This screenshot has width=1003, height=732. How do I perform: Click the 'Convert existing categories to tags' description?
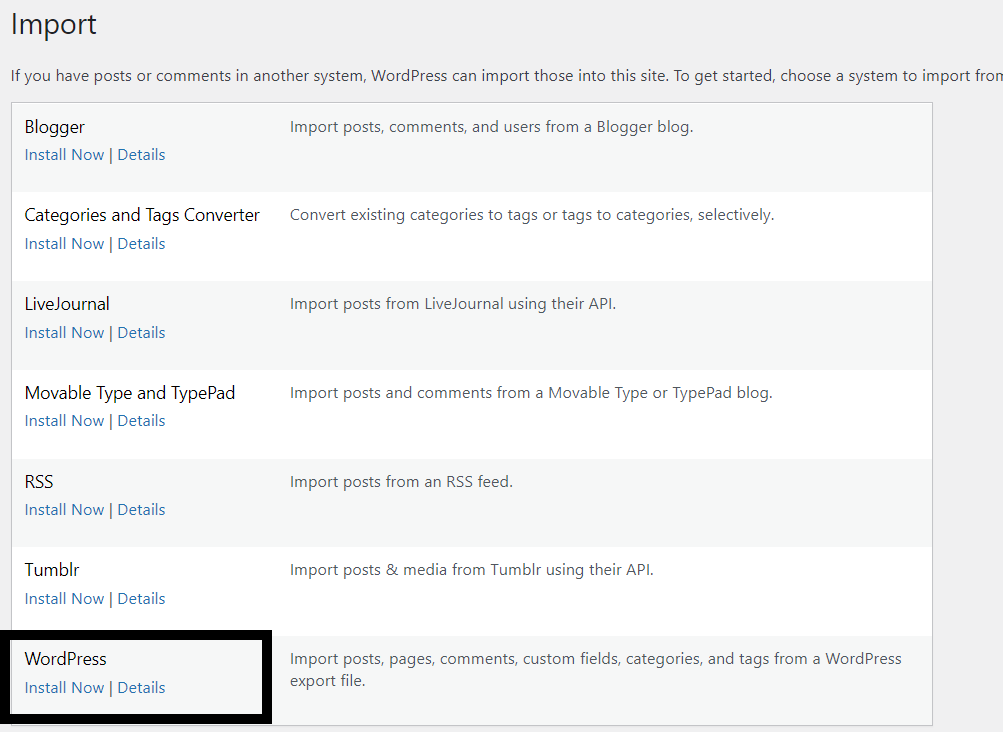(x=532, y=215)
